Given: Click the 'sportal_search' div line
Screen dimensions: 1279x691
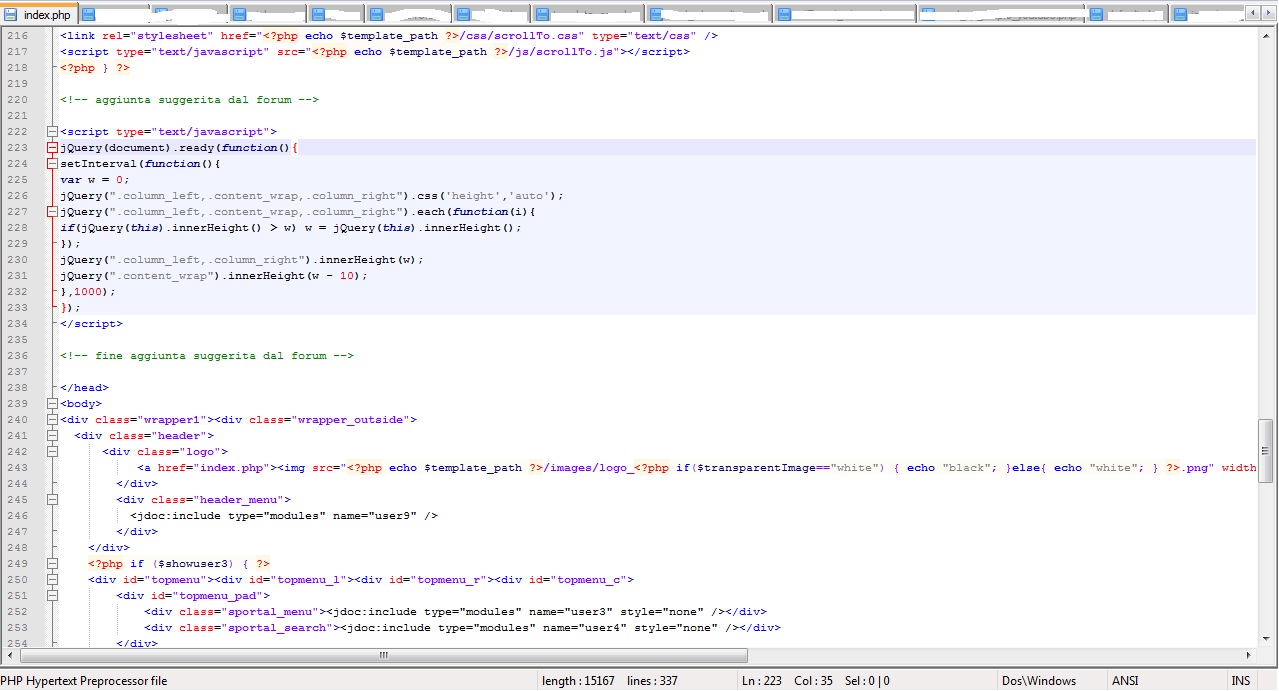Looking at the screenshot, I should (462, 627).
